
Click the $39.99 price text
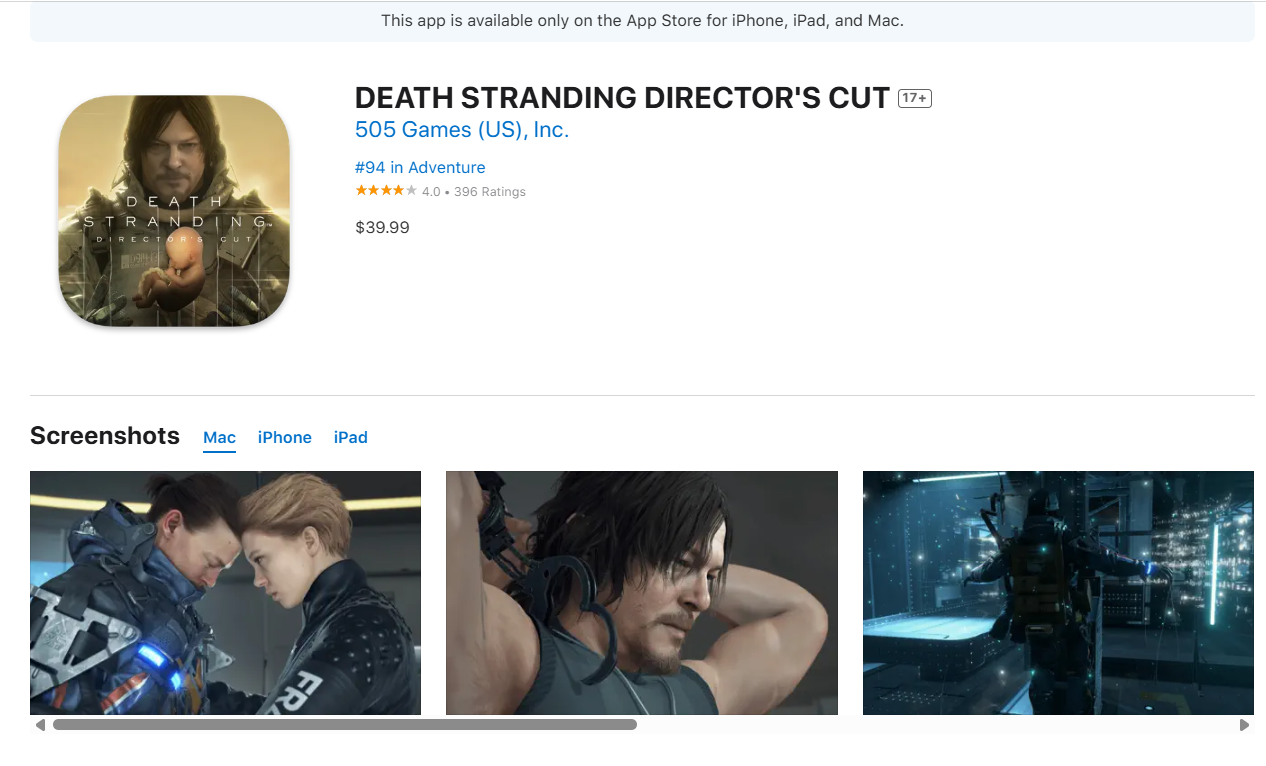click(x=382, y=228)
